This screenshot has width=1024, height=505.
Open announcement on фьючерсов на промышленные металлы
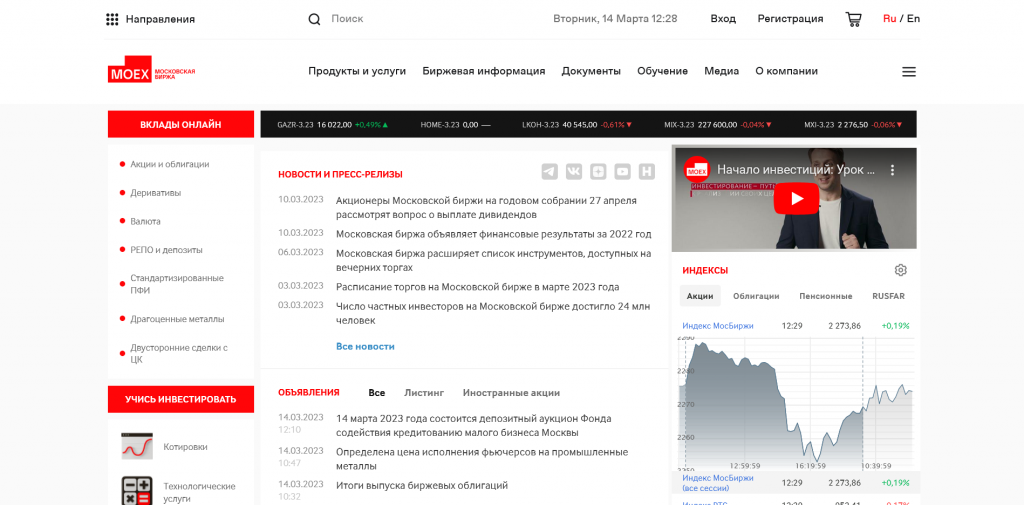pos(482,459)
